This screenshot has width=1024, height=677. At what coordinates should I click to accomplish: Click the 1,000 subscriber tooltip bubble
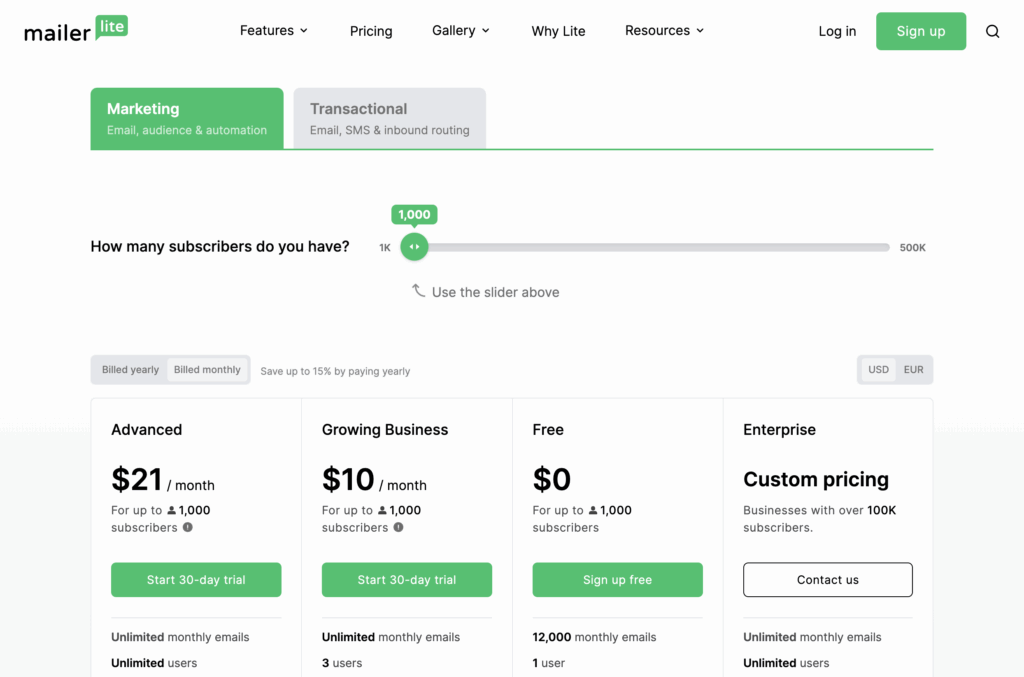[414, 215]
